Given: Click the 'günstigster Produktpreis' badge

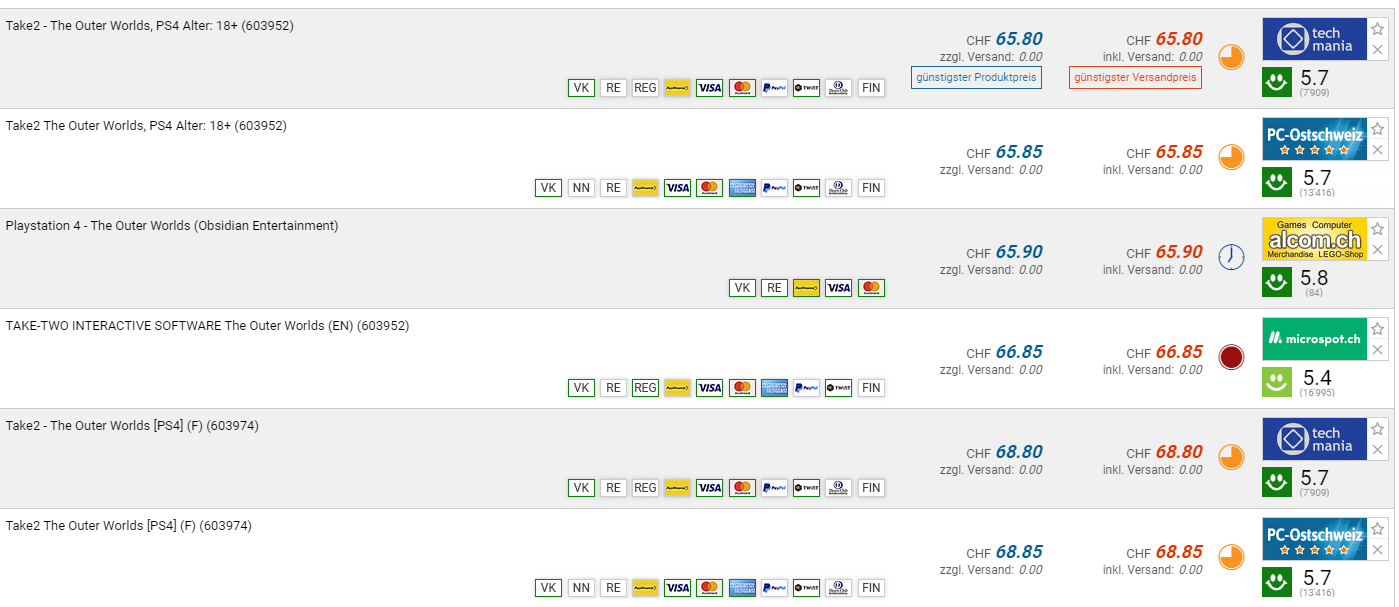Looking at the screenshot, I should pyautogui.click(x=976, y=77).
